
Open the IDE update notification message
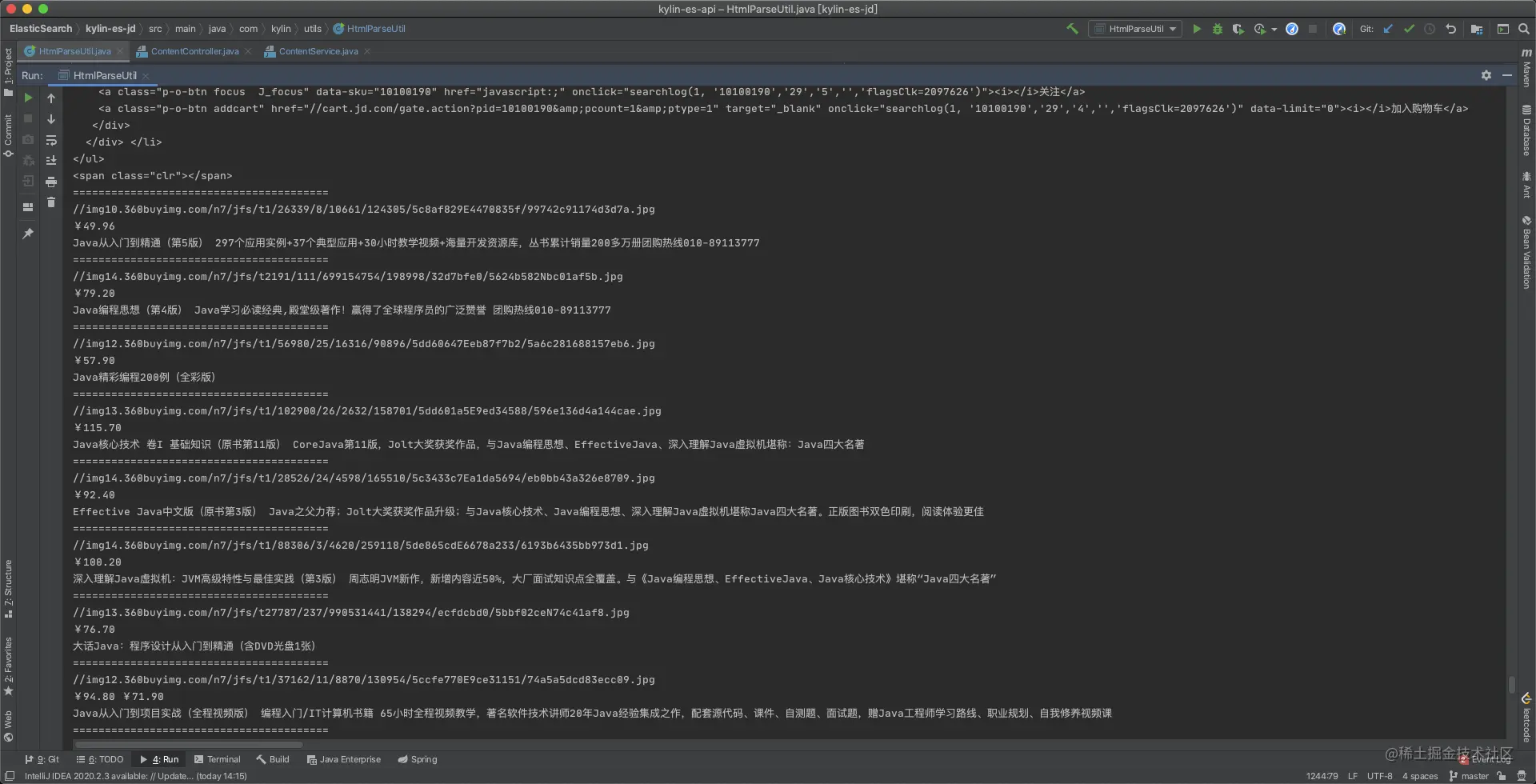[x=136, y=776]
